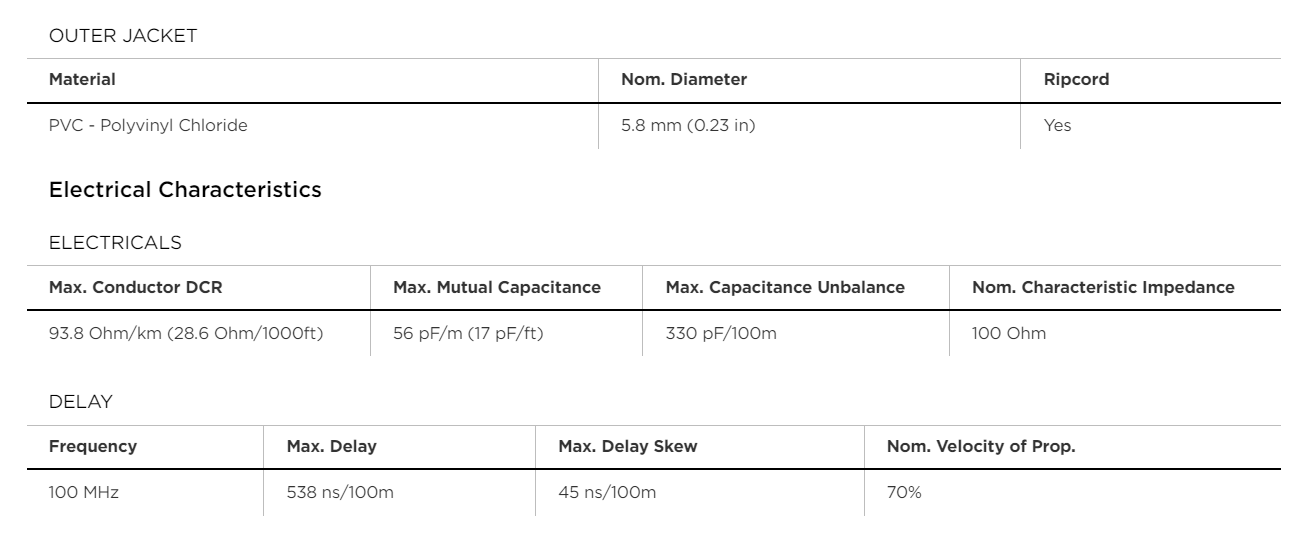
Task: Click the 5.8 mm (0.23 in) value
Action: (688, 126)
